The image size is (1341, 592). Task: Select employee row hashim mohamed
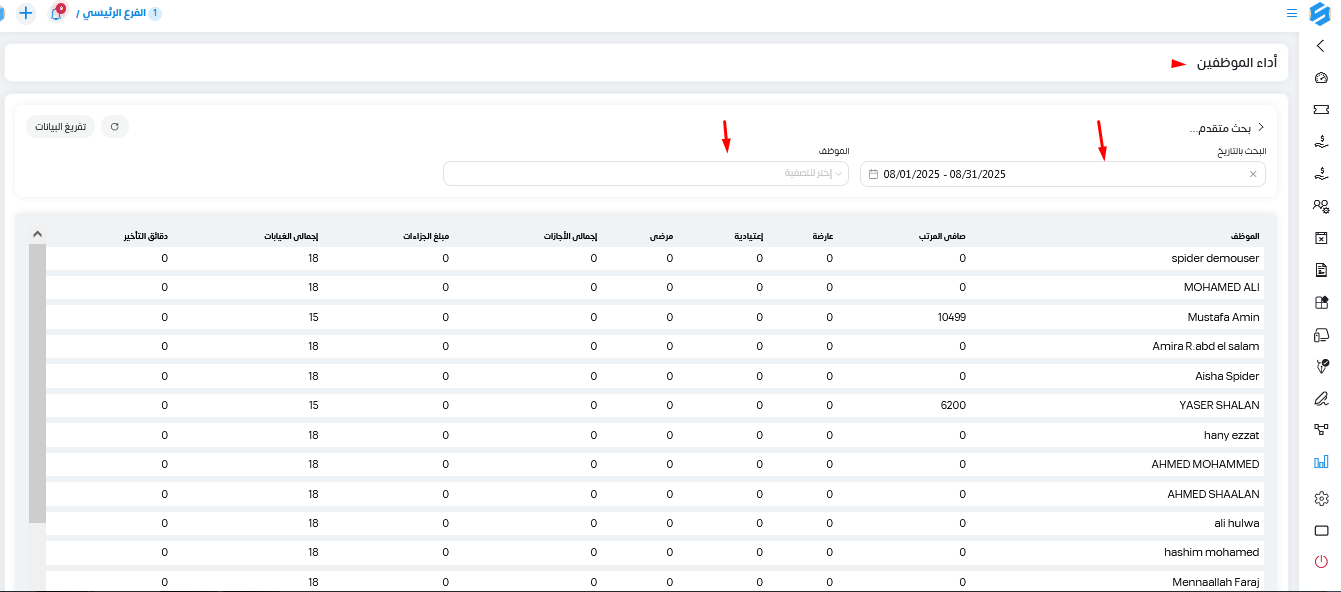tap(653, 552)
